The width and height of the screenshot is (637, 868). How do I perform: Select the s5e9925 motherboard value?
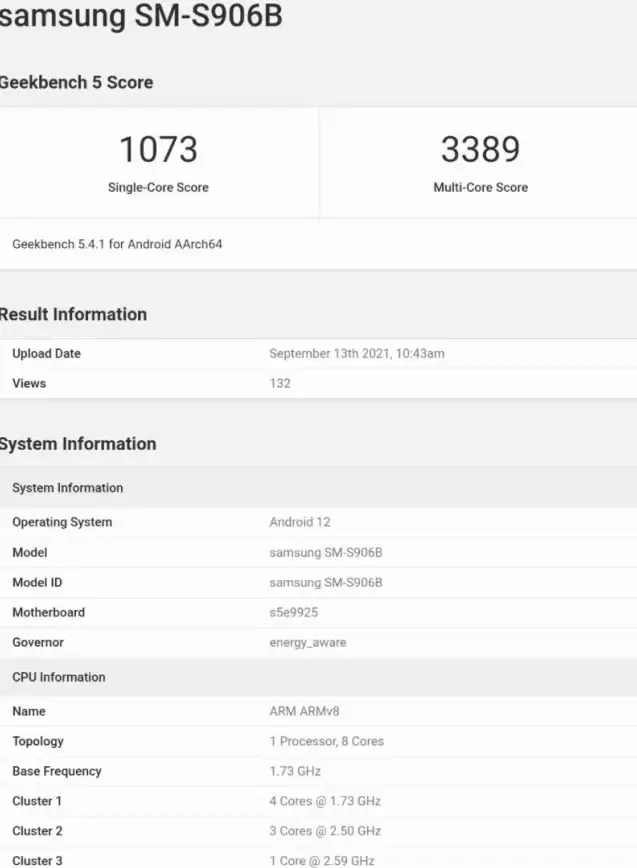coord(294,612)
